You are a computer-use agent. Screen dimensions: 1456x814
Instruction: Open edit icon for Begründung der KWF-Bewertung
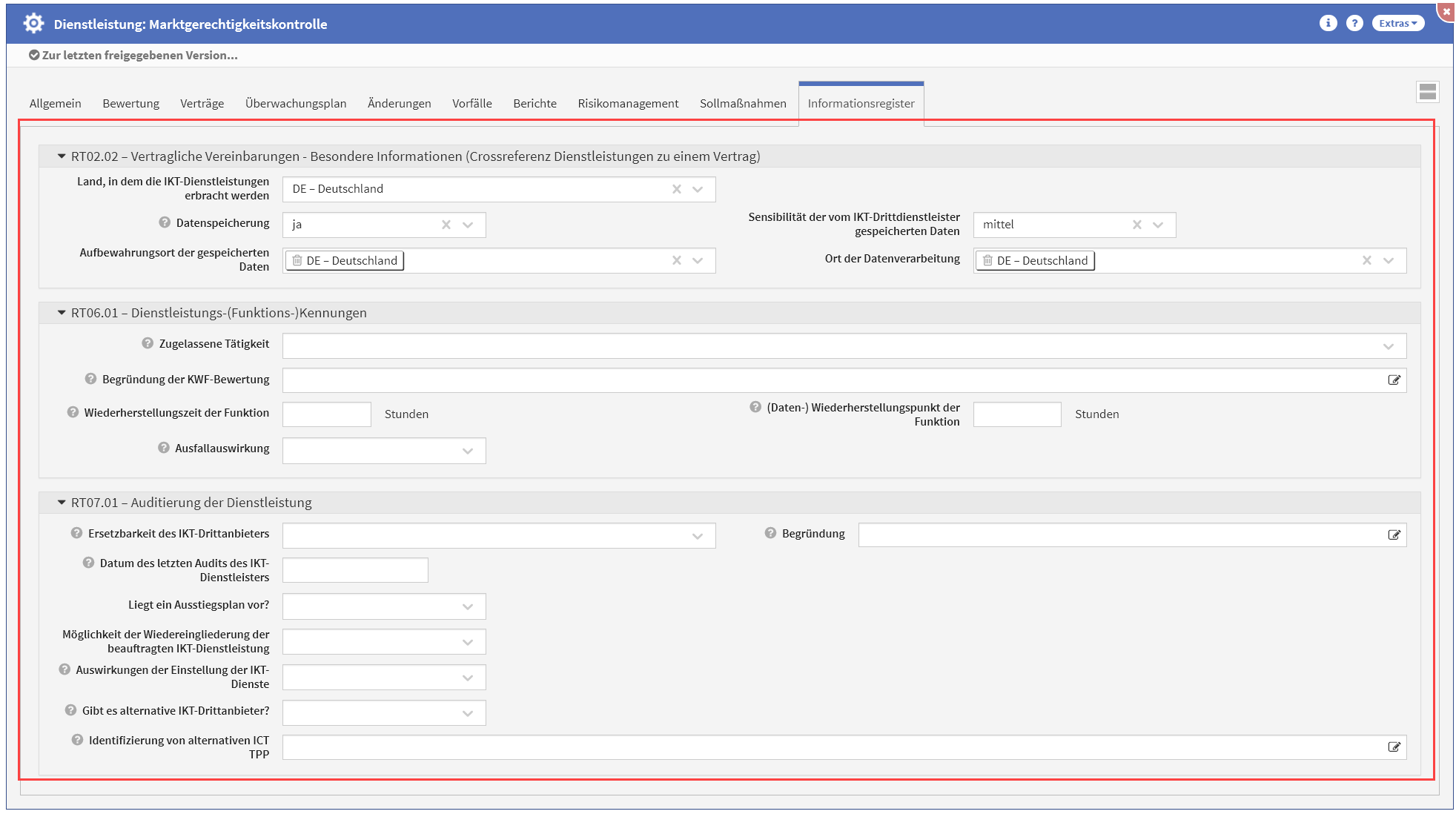pos(1394,380)
